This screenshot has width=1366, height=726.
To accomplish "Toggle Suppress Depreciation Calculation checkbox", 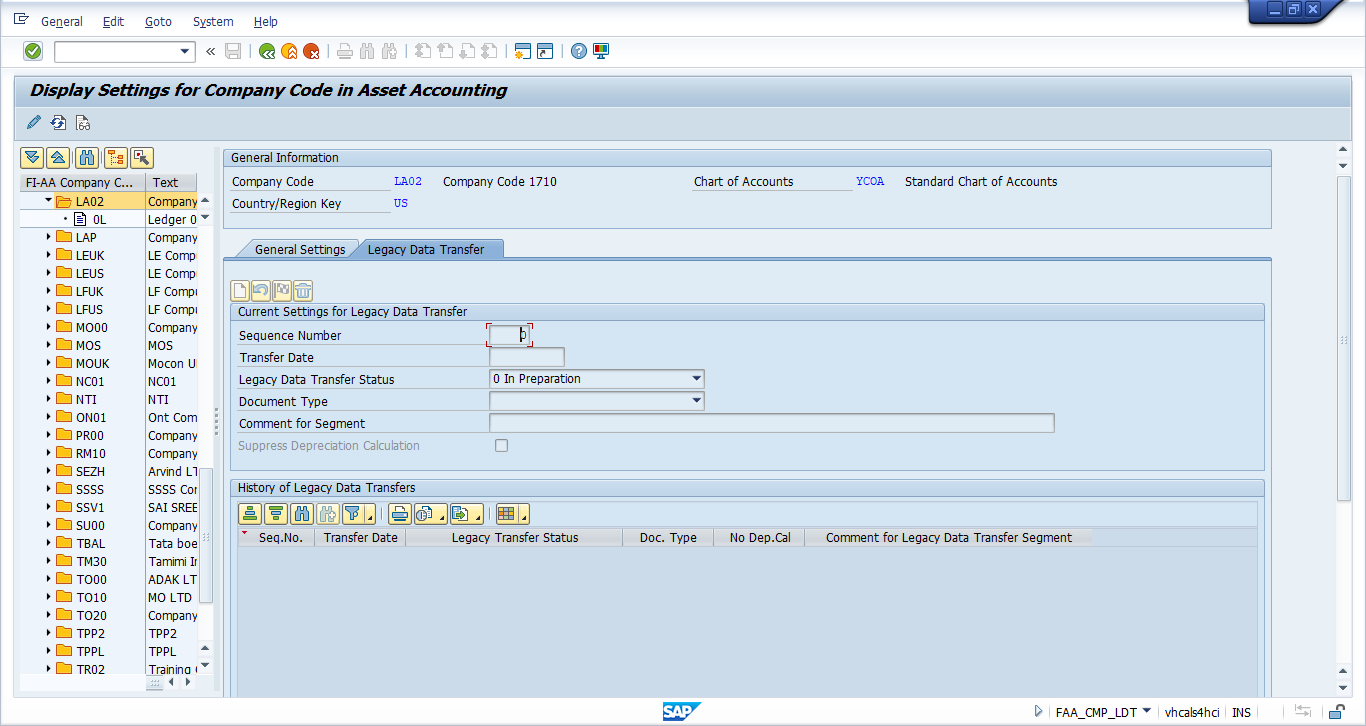I will (x=502, y=446).
